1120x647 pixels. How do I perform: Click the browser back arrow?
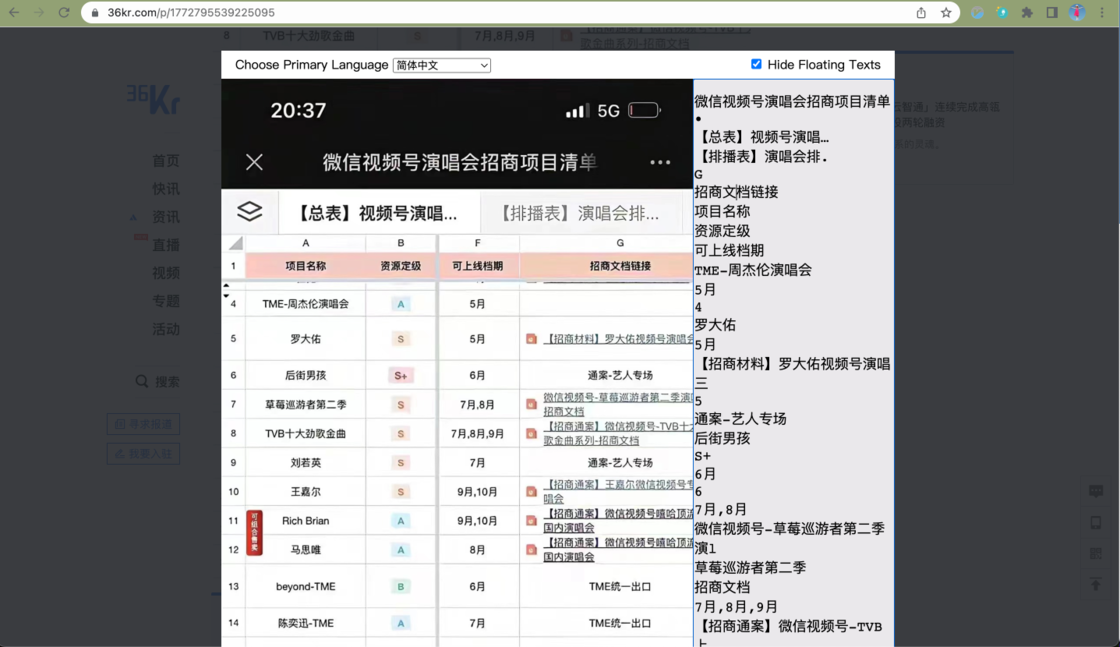point(14,12)
